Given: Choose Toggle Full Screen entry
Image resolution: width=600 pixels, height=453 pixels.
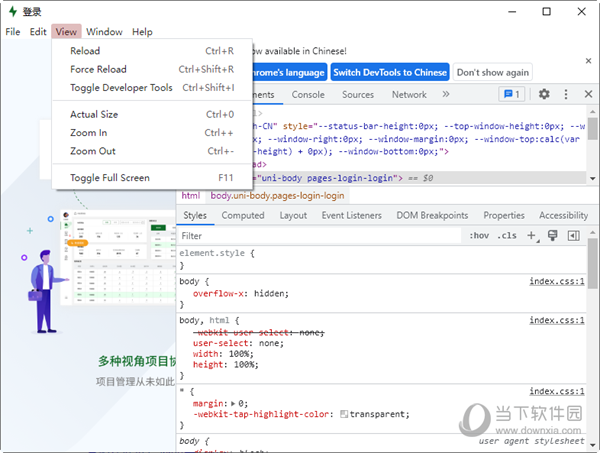Looking at the screenshot, I should pos(152,178).
